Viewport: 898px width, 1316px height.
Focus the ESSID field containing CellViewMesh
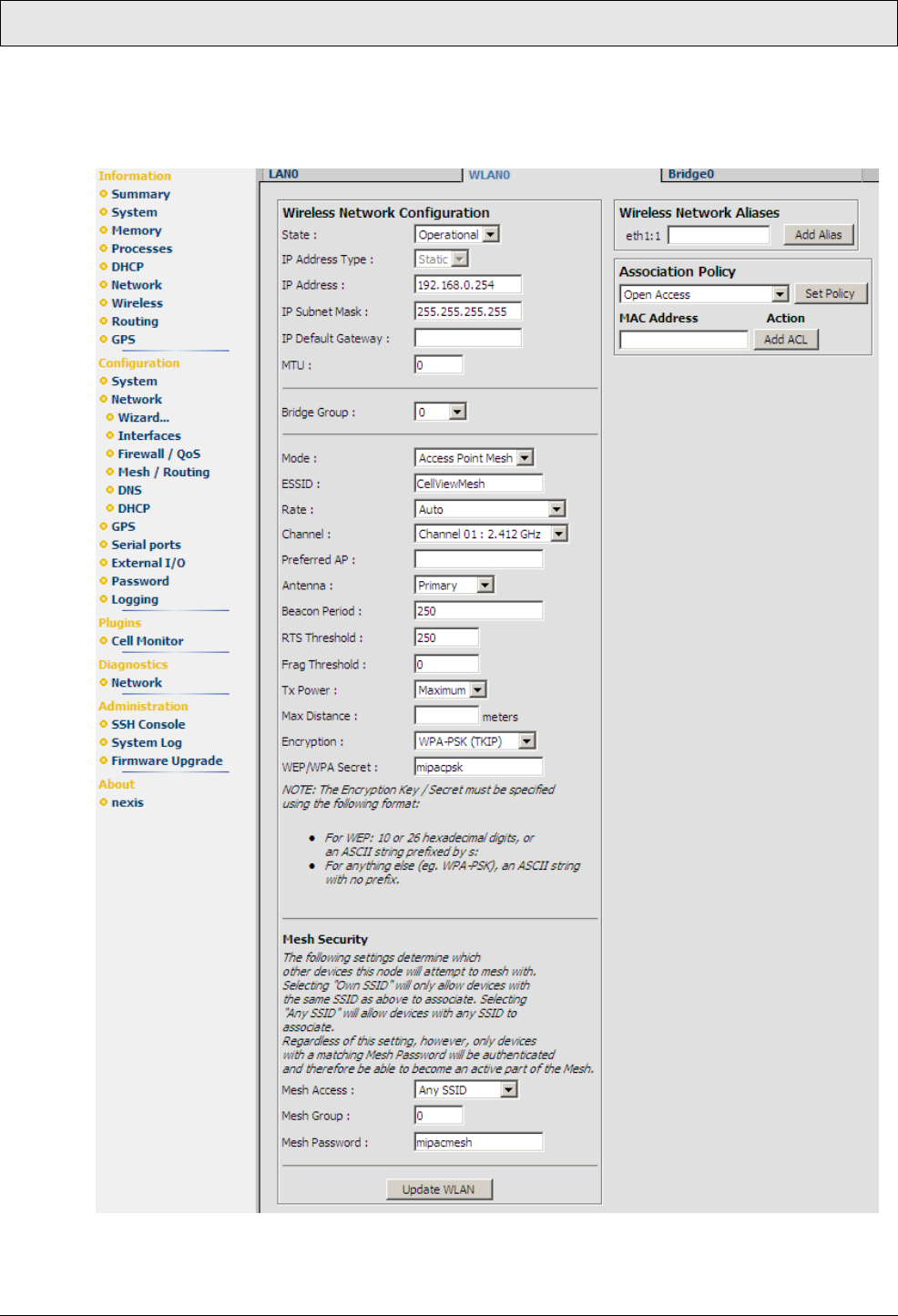click(479, 484)
